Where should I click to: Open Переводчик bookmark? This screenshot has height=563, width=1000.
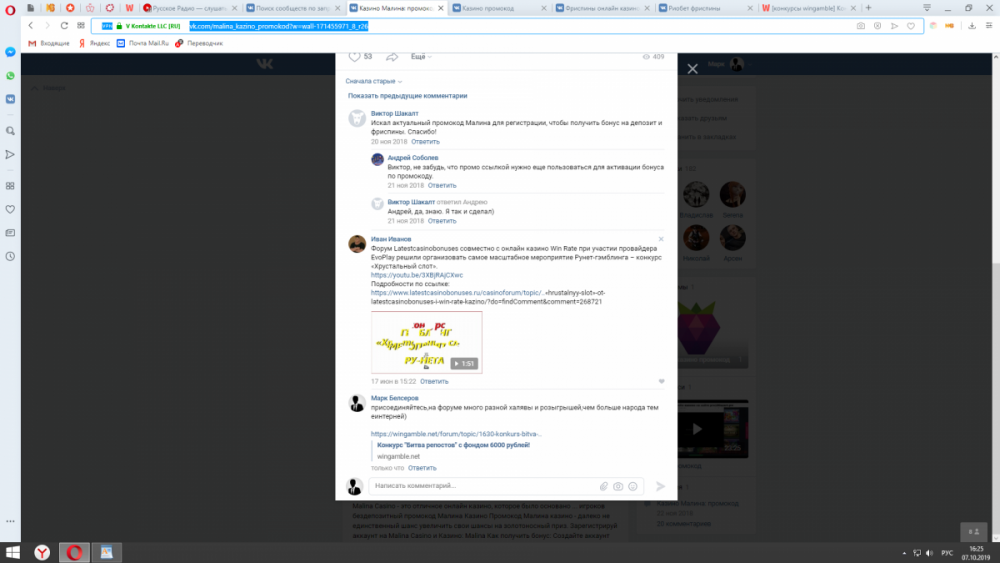199,43
